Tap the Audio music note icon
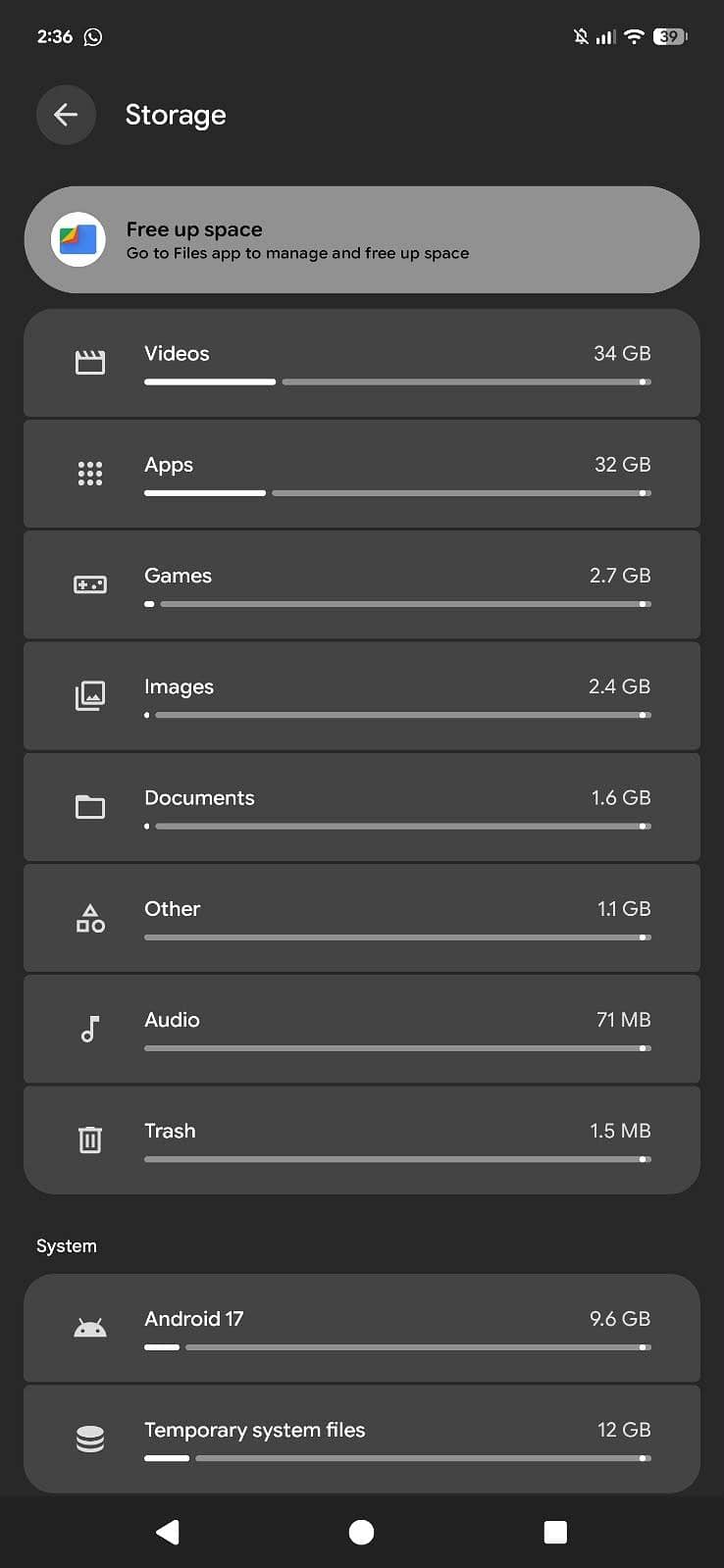Screen dimensions: 724x1568 (x=90, y=1029)
